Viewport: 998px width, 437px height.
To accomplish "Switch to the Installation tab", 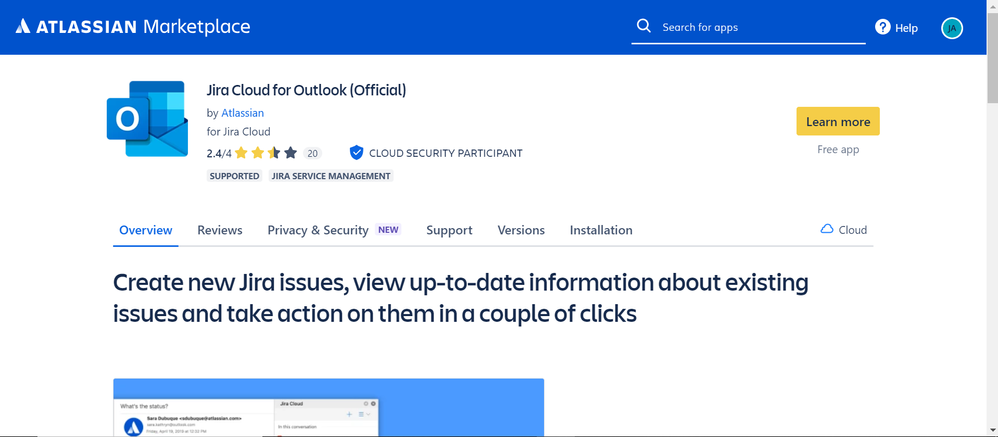I will point(601,230).
